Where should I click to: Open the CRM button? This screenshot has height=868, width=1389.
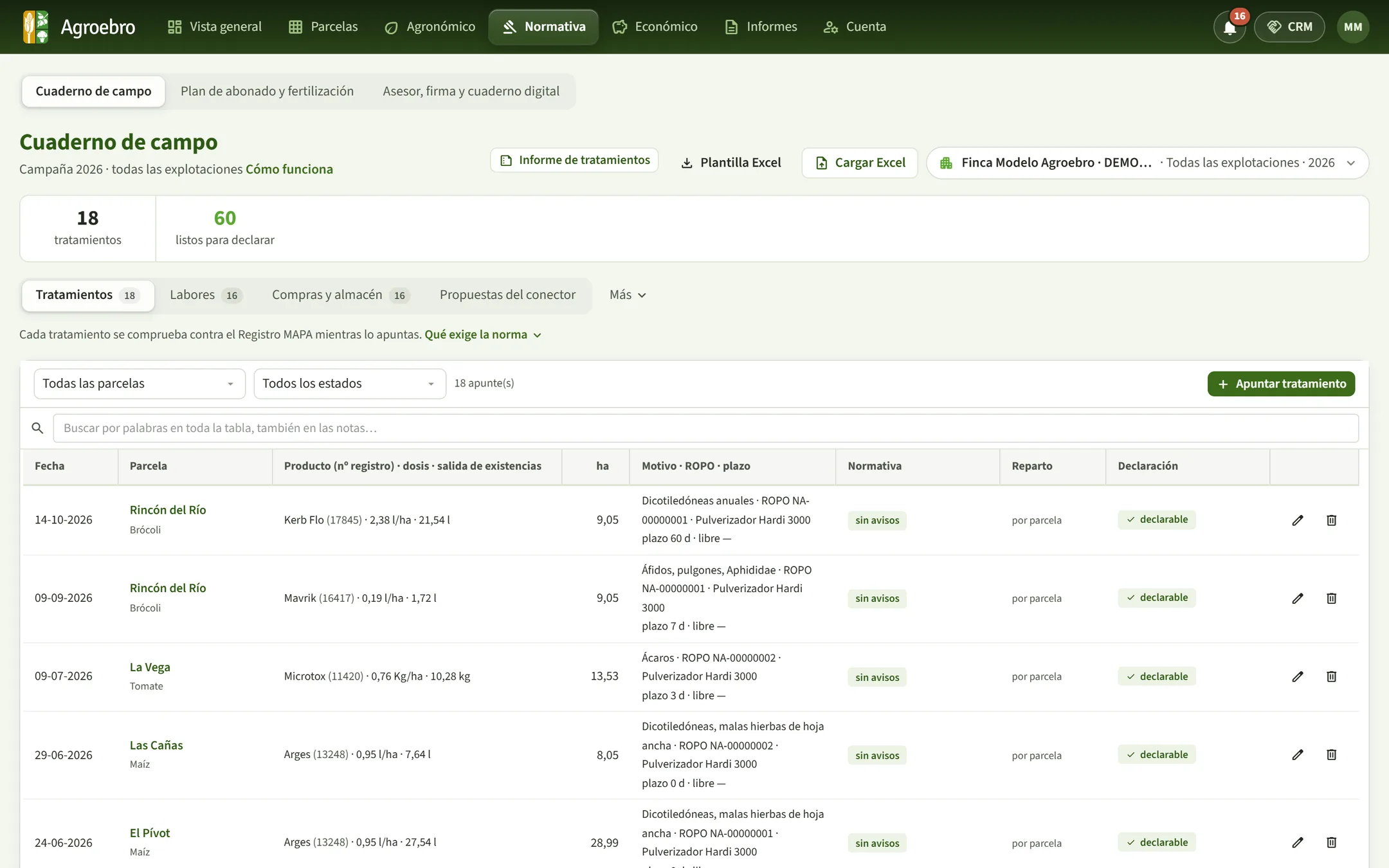(x=1289, y=27)
